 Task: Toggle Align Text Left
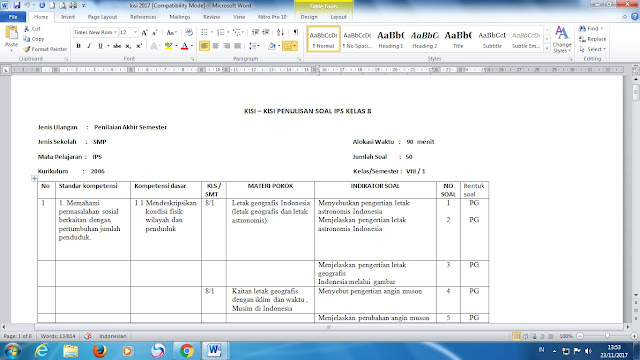204,46
